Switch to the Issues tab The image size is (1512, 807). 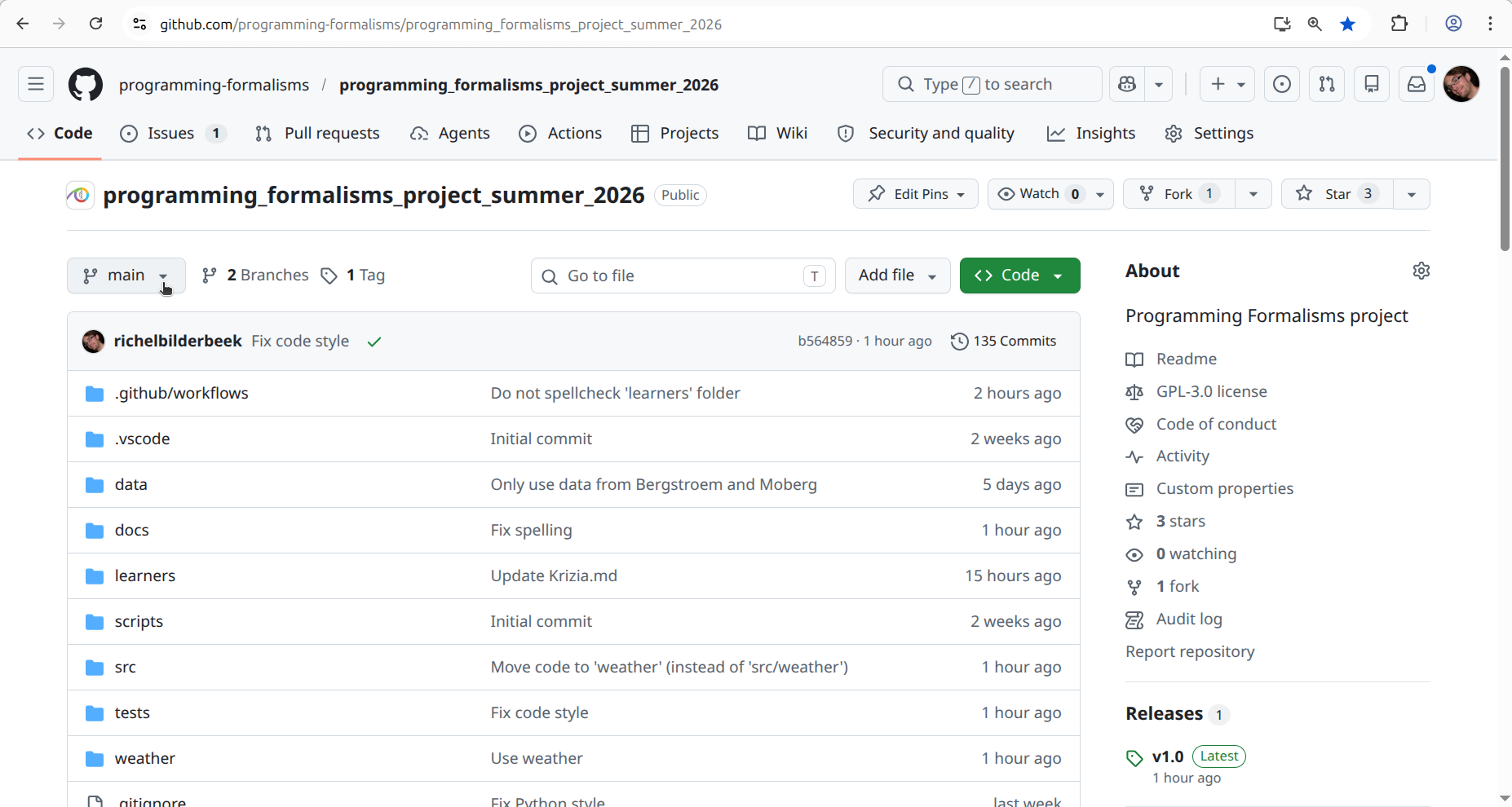(x=173, y=134)
